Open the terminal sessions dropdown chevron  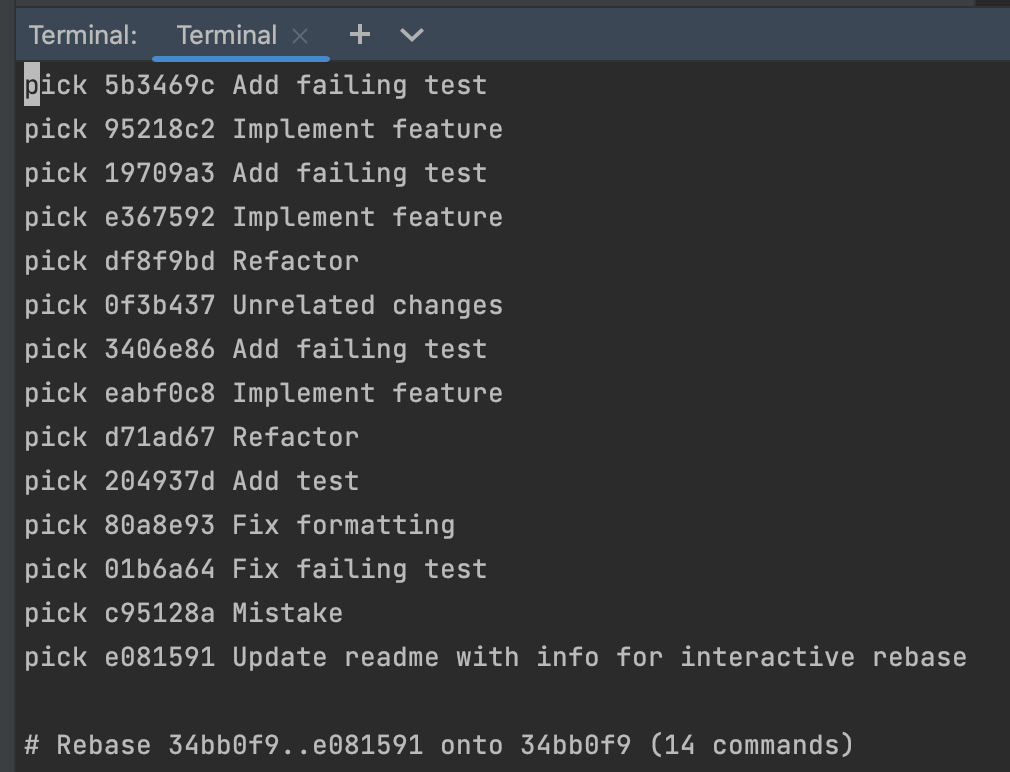click(x=410, y=34)
